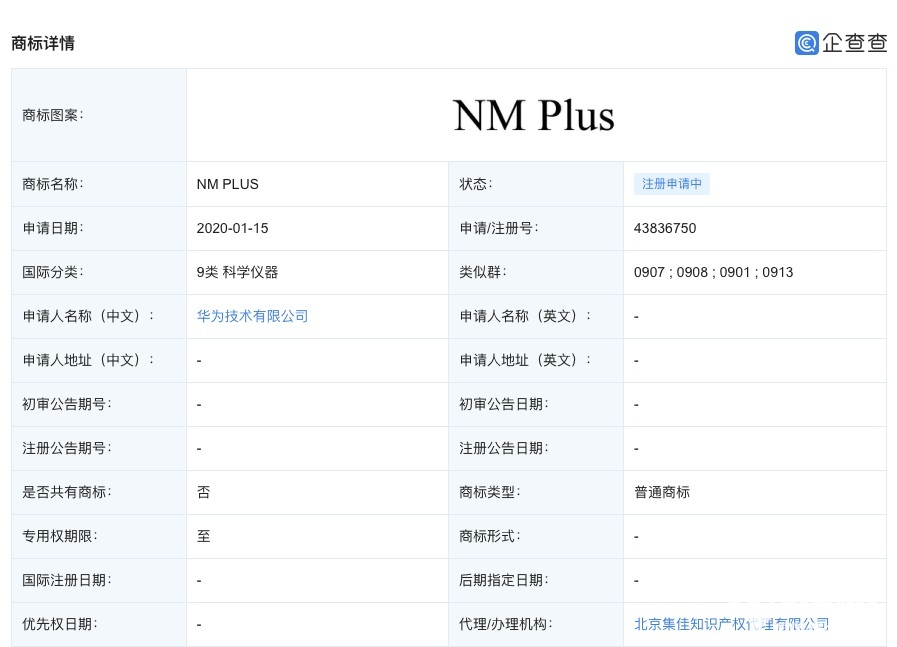Click the application date 2020-01-15
Screen dimensions: 897x647
click(x=233, y=228)
